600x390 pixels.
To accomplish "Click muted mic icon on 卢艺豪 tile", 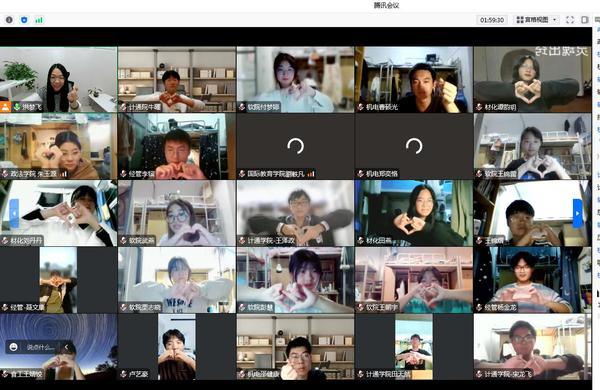I will 123,374.
